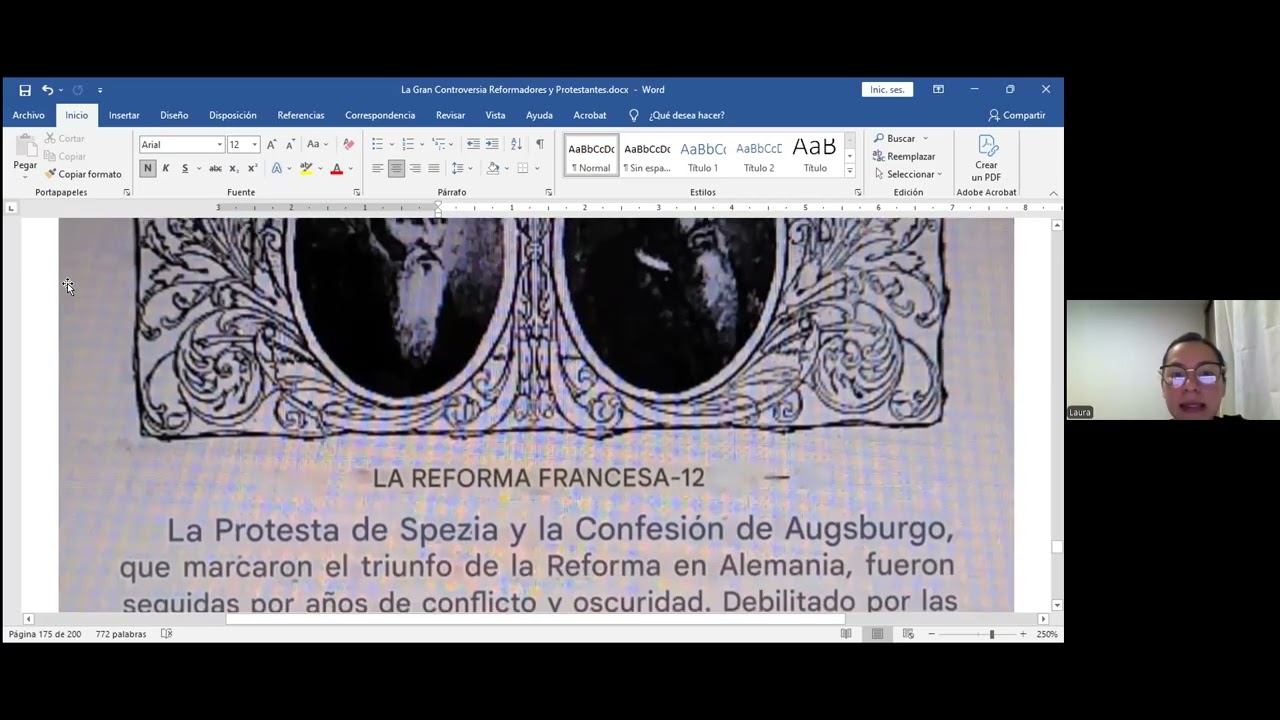
Task: Open the Aa change case menu
Action: click(316, 145)
